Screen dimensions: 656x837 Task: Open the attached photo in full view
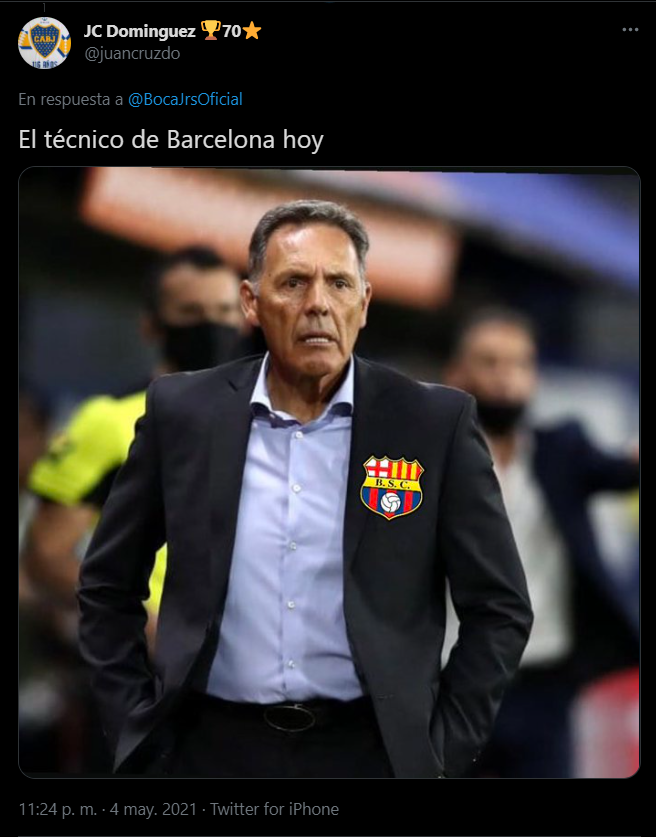(x=329, y=472)
